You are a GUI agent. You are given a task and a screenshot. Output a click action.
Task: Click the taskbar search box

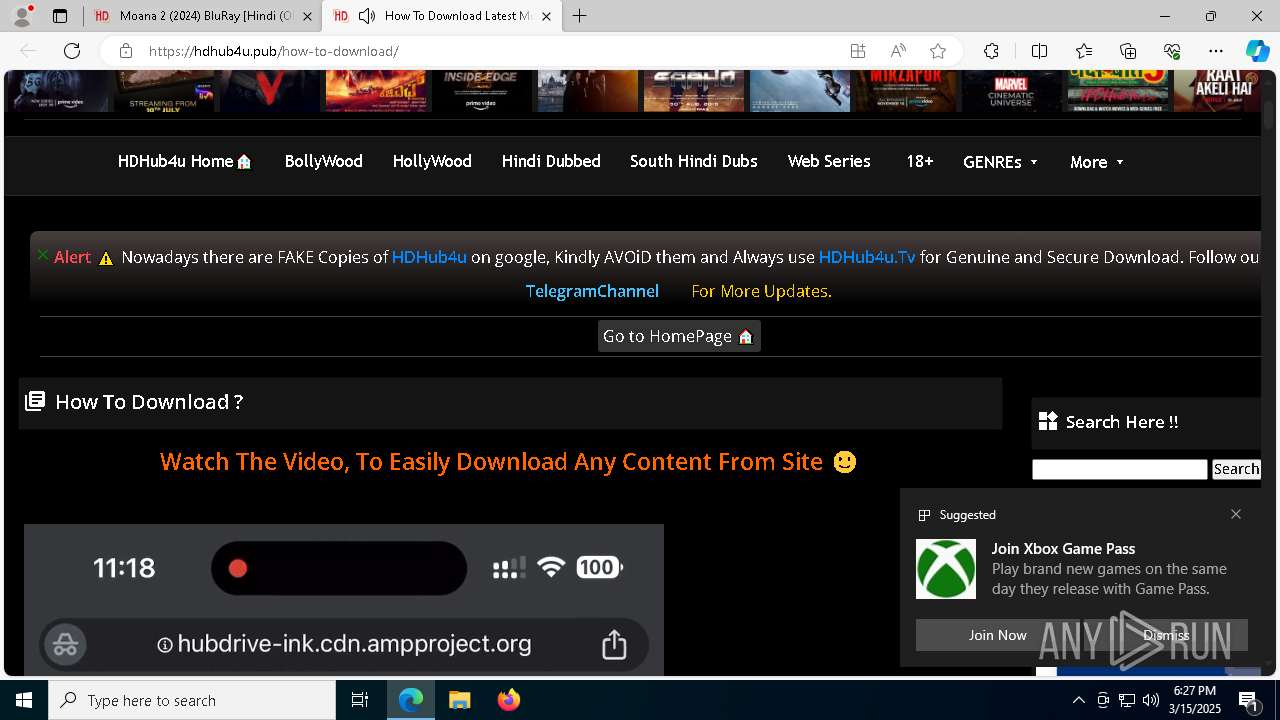[x=192, y=700]
